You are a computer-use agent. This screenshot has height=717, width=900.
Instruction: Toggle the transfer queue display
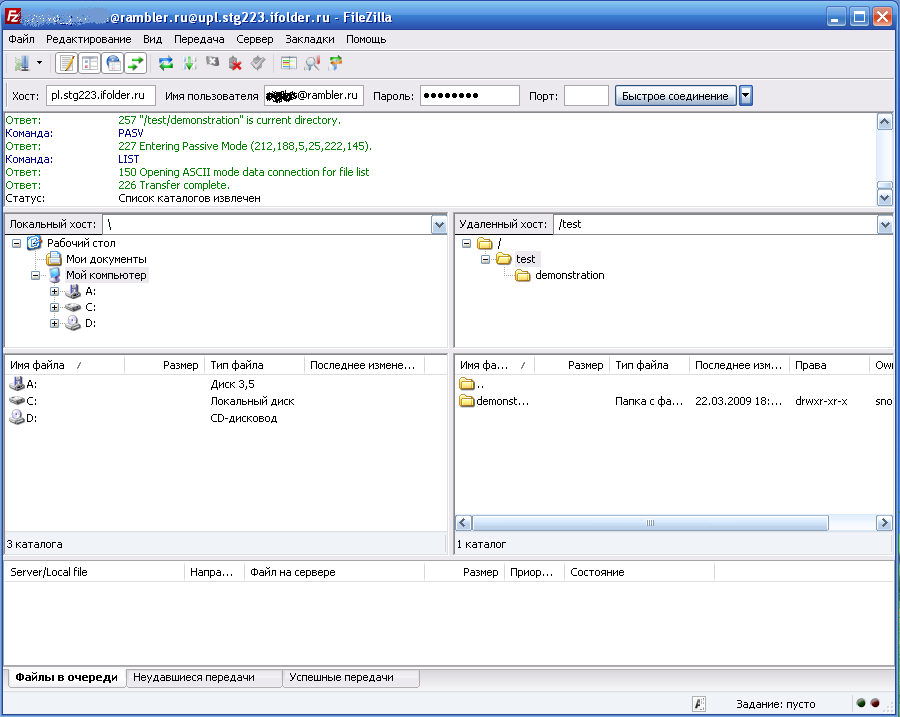[x=136, y=63]
